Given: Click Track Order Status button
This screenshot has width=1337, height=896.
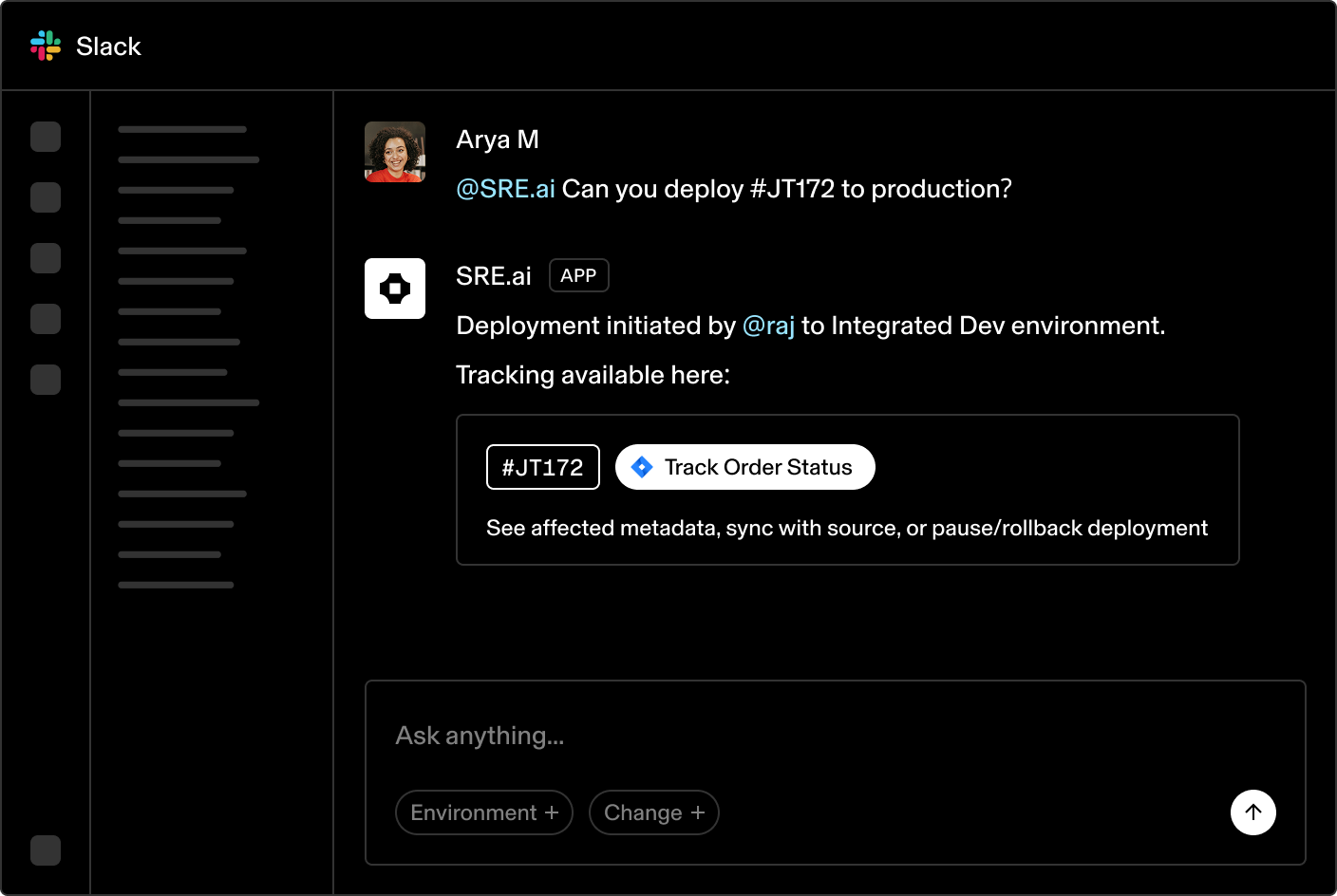Looking at the screenshot, I should (x=745, y=467).
